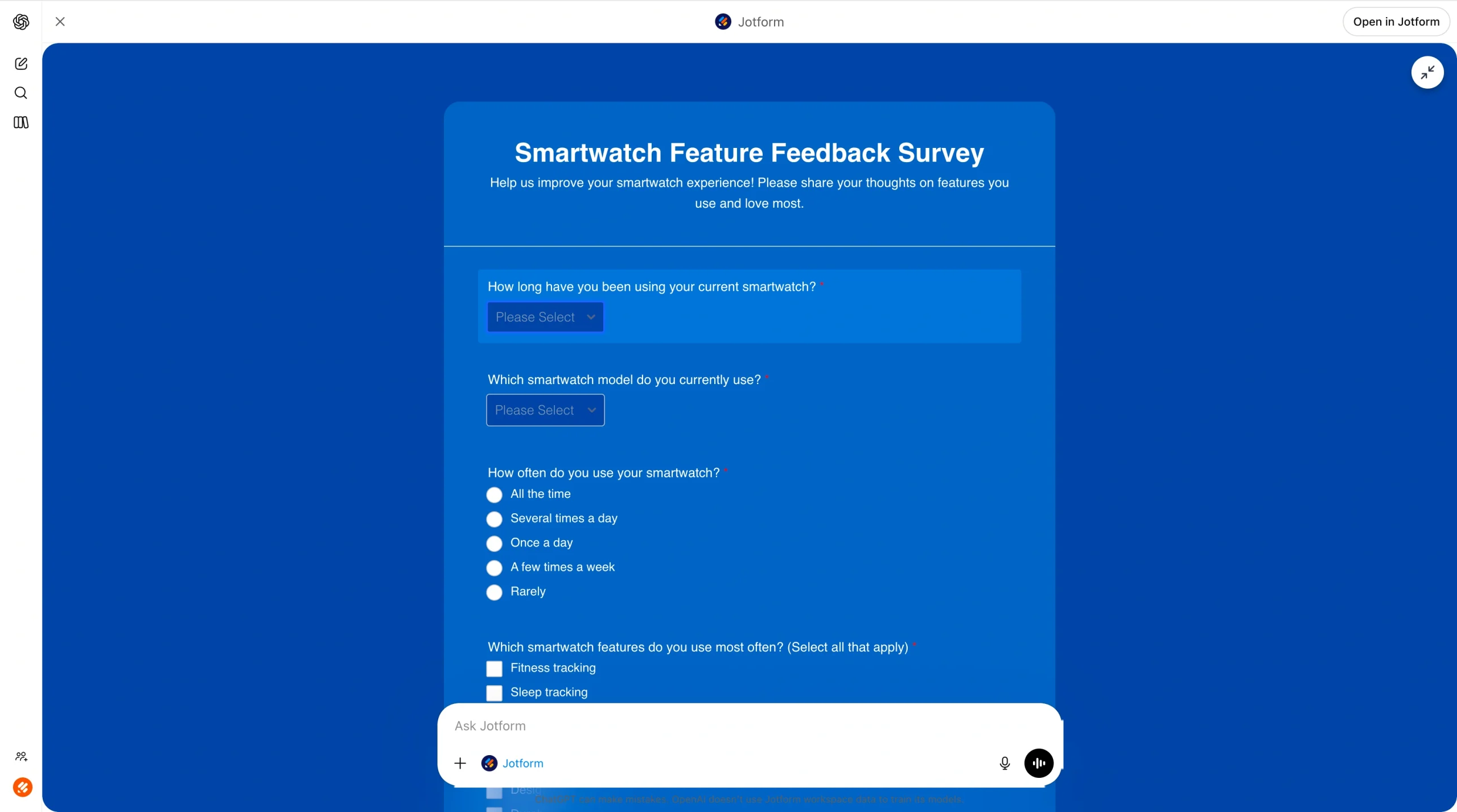Check the Sleep tracking checkbox
The height and width of the screenshot is (812, 1457).
pos(493,693)
